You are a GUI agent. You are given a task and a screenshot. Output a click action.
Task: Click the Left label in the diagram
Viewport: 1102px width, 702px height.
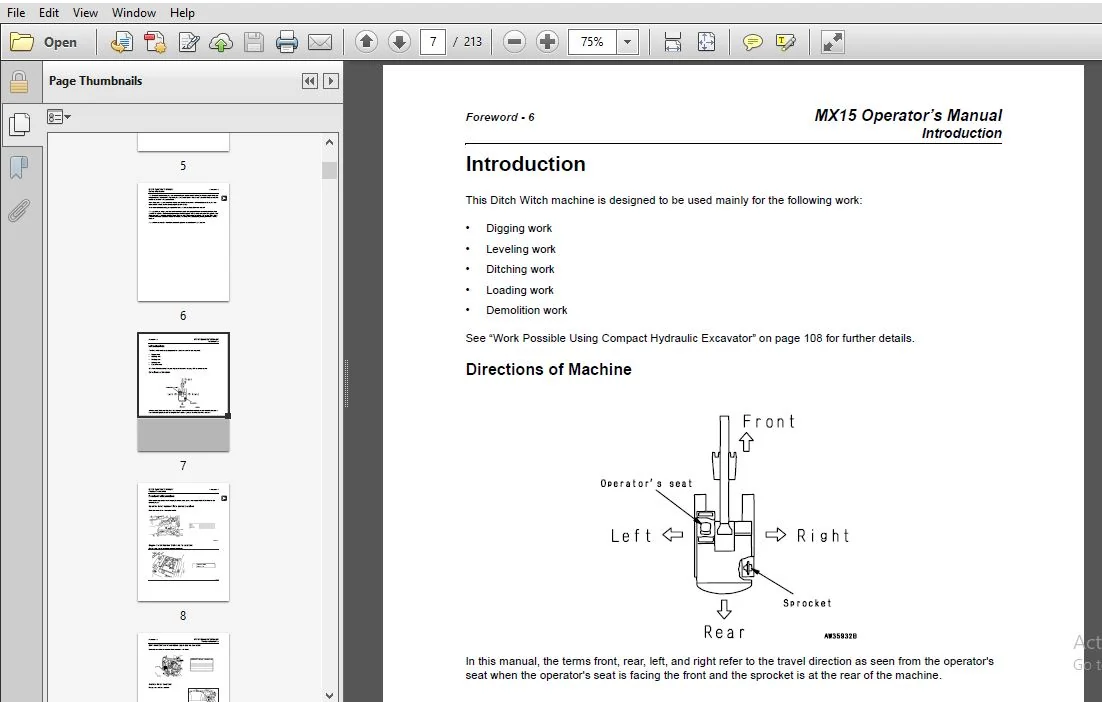click(x=631, y=536)
